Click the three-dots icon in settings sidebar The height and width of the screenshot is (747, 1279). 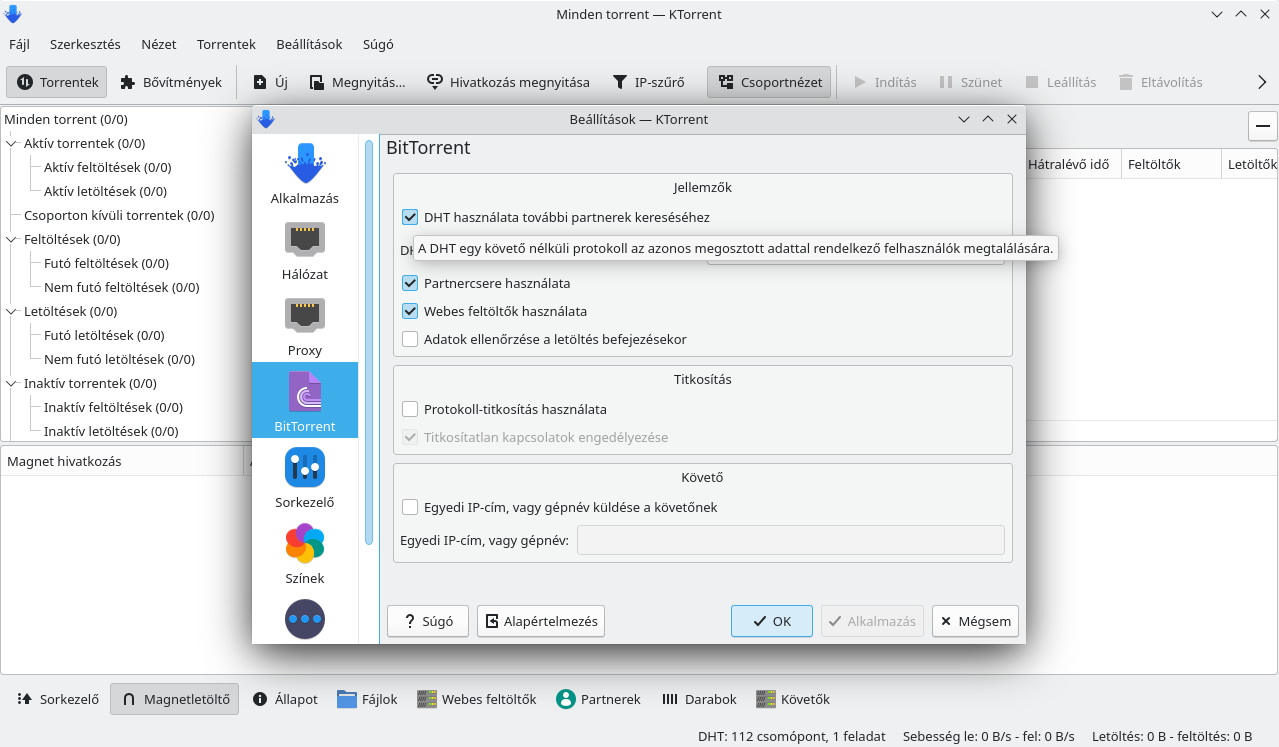click(305, 619)
